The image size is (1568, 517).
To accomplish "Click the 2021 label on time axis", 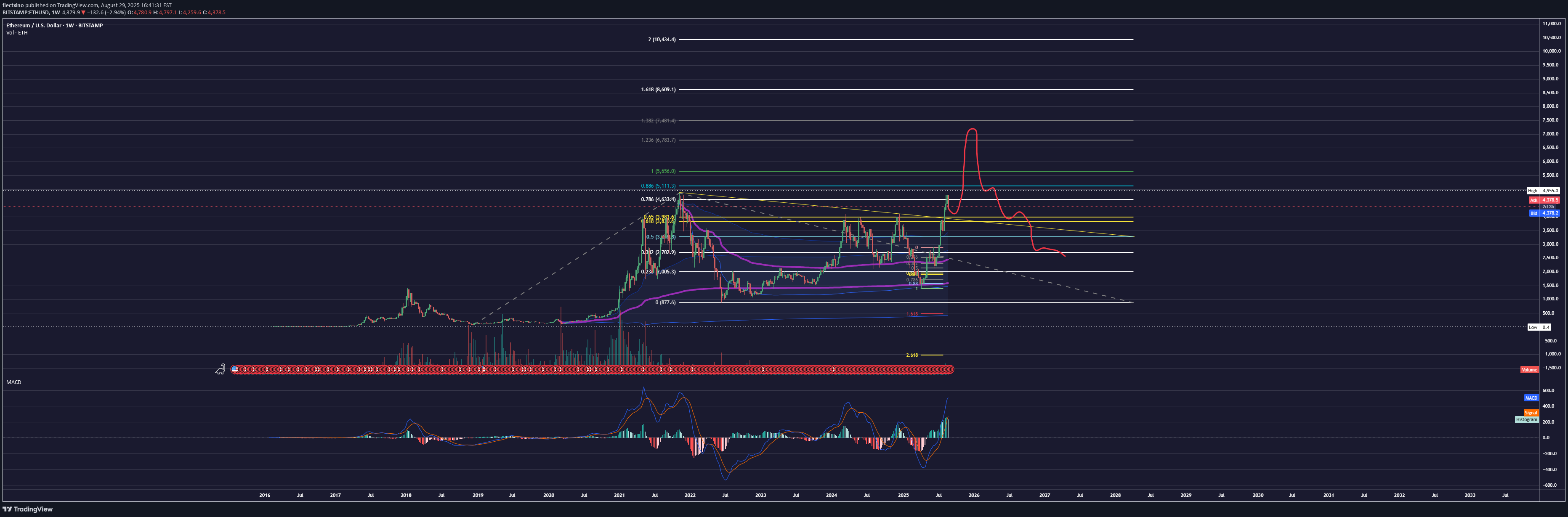I will click(x=619, y=495).
